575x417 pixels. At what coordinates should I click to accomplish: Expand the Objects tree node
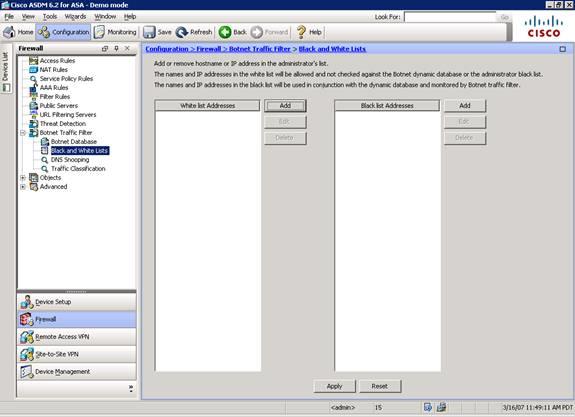(x=23, y=178)
